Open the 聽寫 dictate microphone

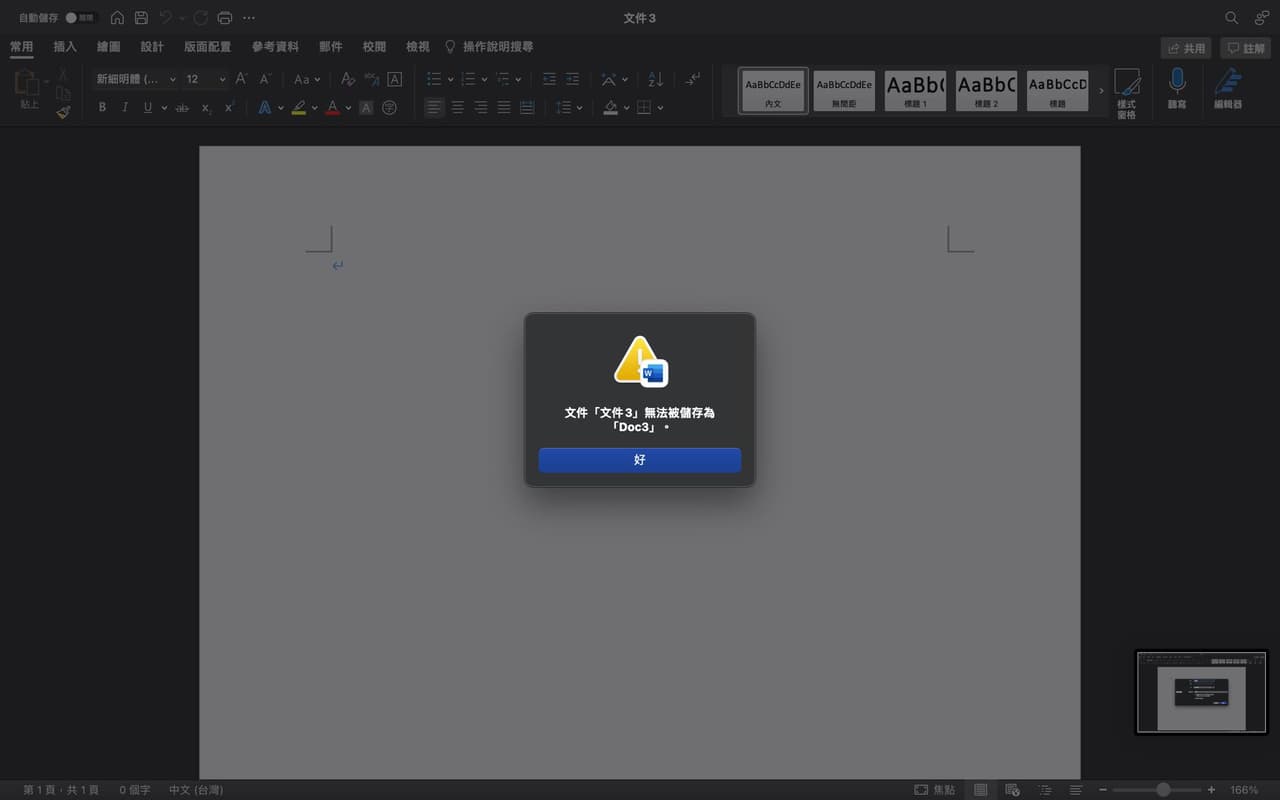pyautogui.click(x=1177, y=88)
